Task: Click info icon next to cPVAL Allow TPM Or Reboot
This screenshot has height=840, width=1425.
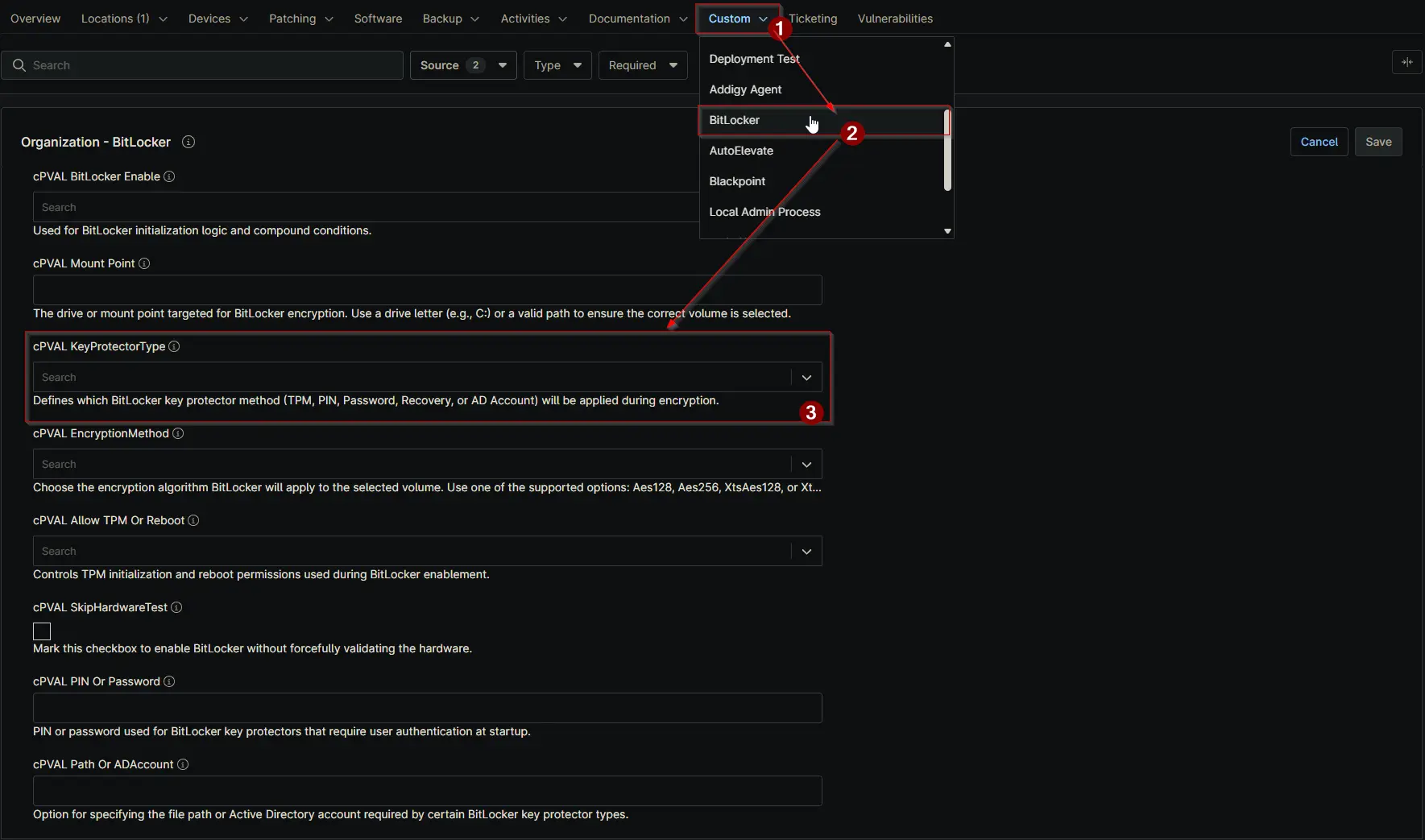Action: click(x=193, y=520)
